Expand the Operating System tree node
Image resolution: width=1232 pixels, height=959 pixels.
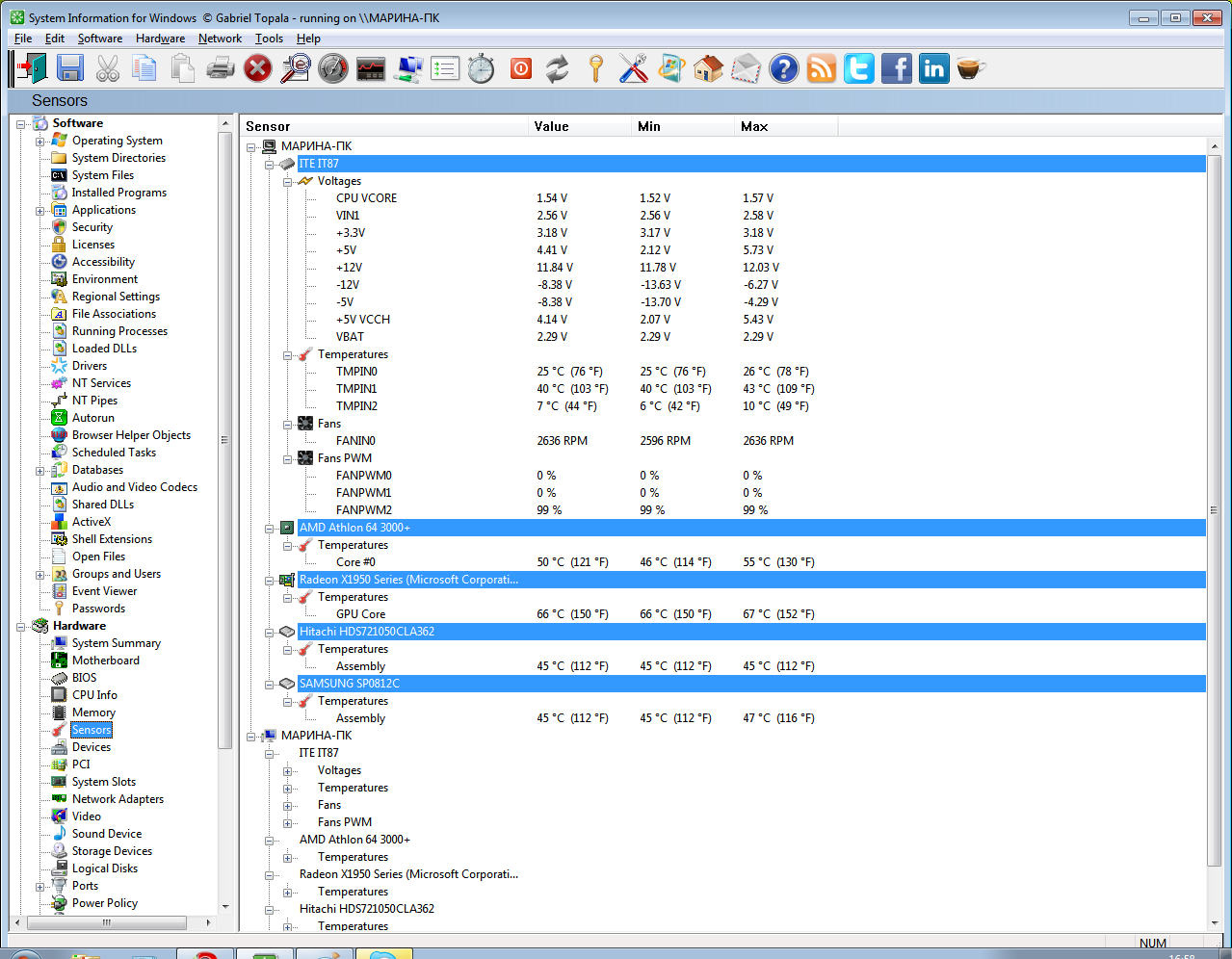[40, 142]
